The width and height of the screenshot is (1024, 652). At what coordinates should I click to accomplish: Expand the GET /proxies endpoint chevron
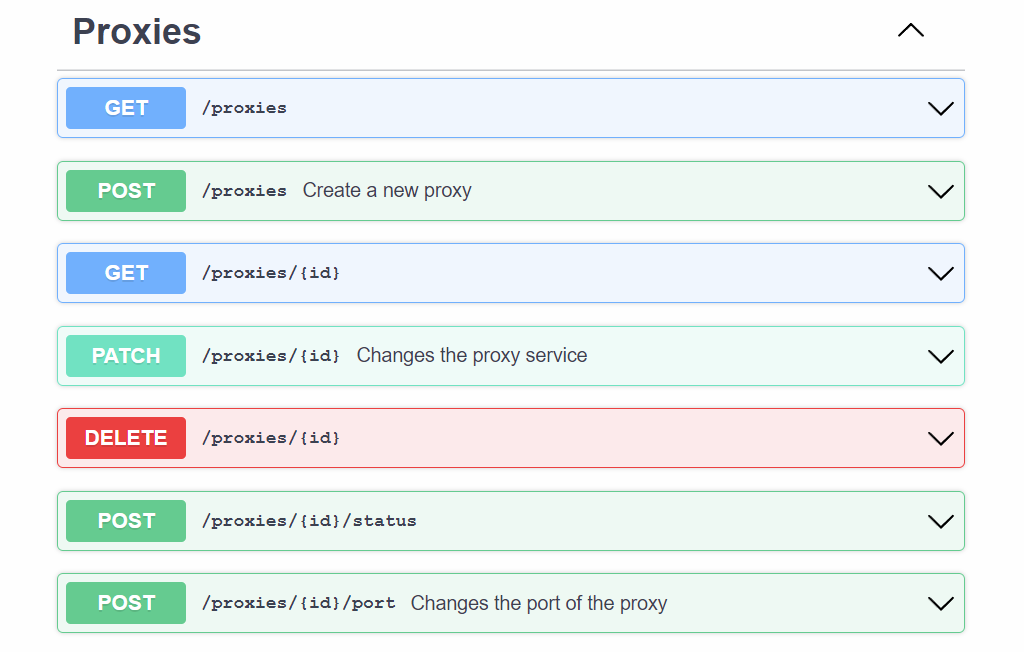coord(940,108)
